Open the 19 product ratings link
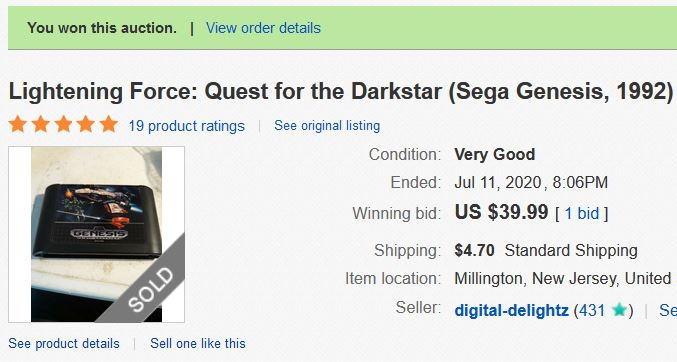 tap(187, 126)
